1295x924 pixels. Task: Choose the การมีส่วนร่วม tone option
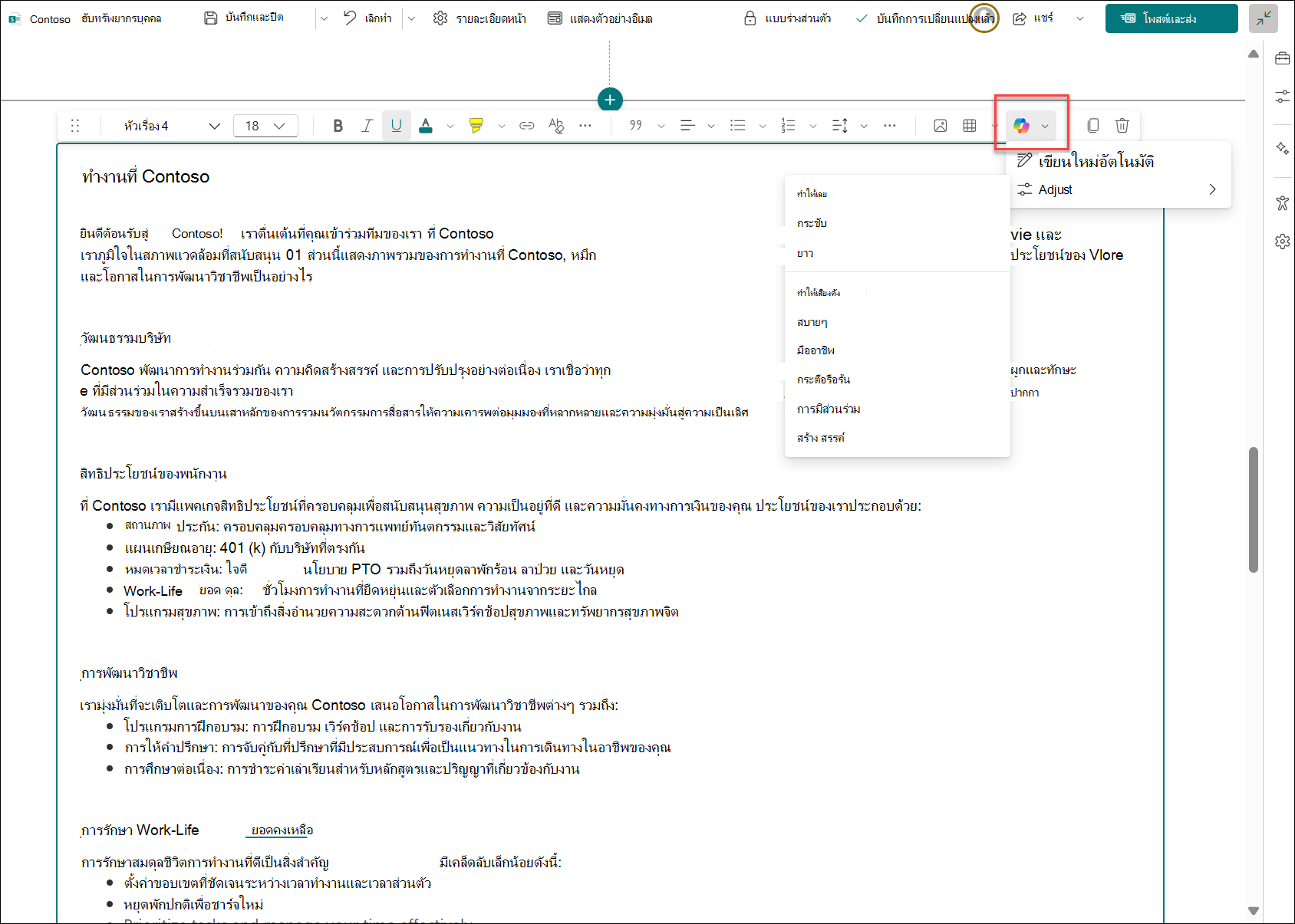point(897,409)
